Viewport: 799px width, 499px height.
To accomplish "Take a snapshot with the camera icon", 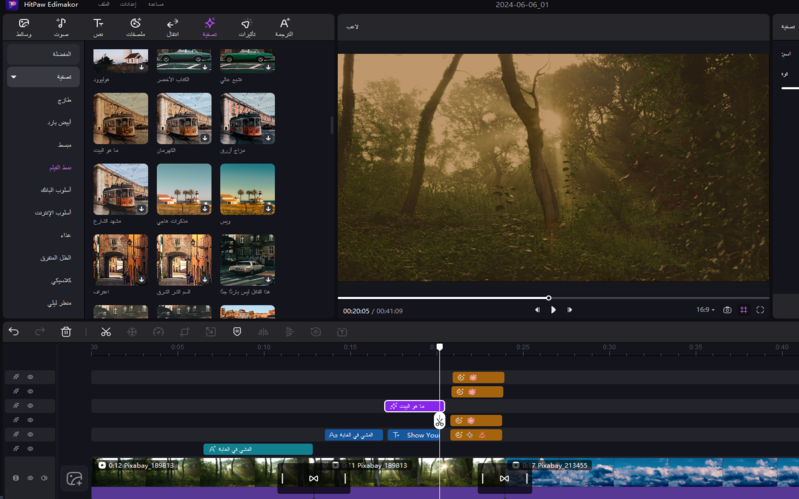I will [x=727, y=310].
